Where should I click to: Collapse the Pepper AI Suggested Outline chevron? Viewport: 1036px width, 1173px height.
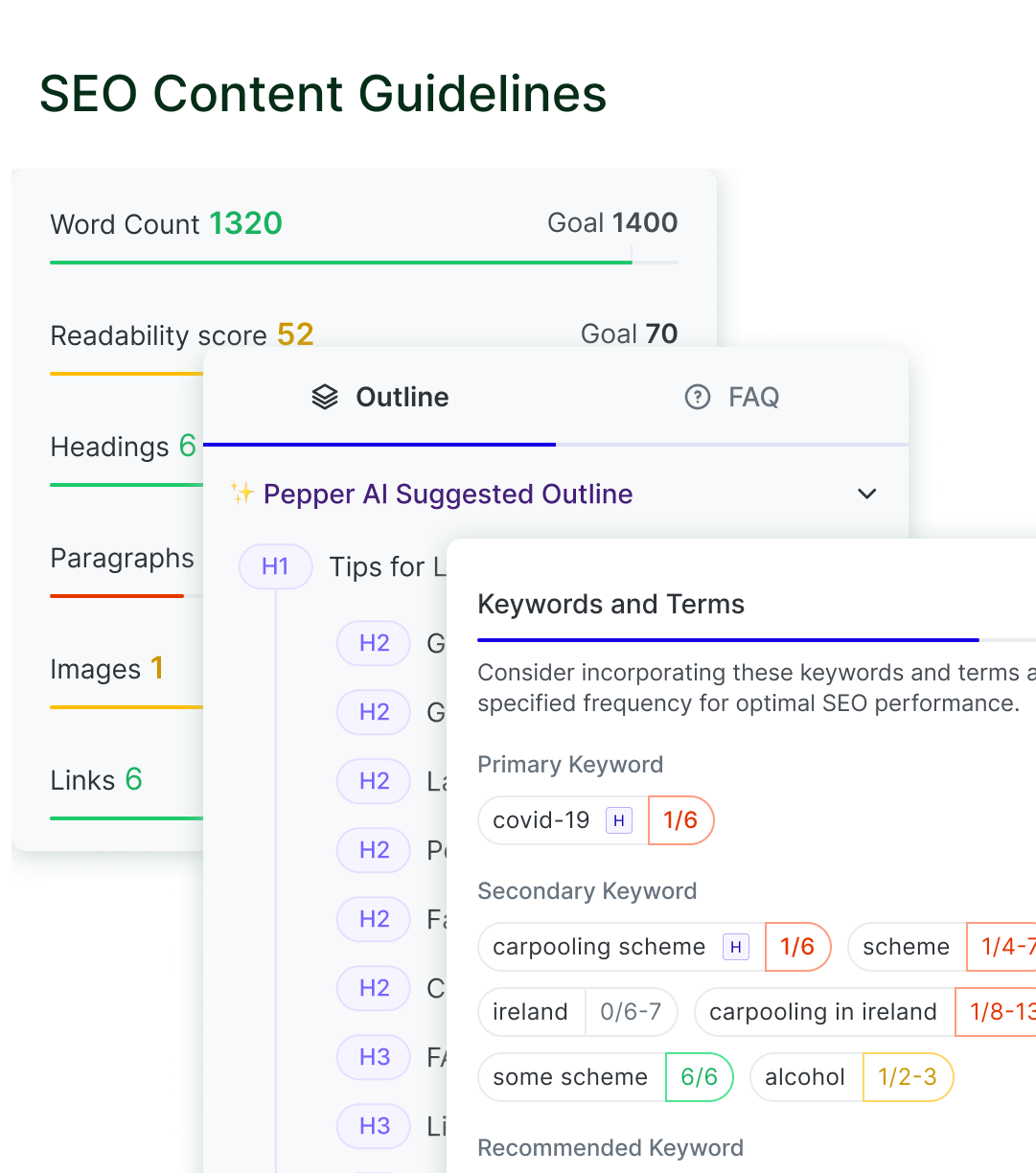tap(867, 494)
